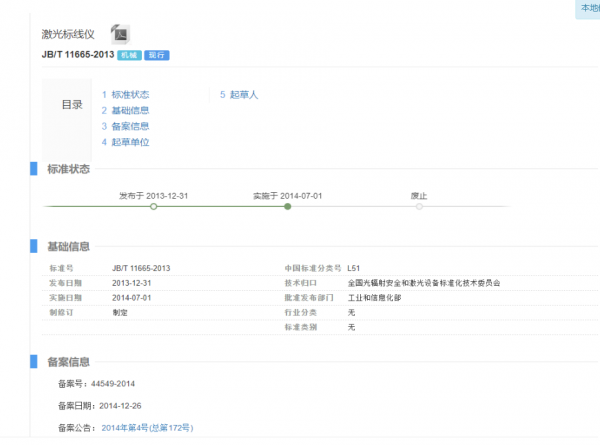This screenshot has height=445, width=600.
Task: Click the standard number JB/T 11665-2013 heading
Action: point(78,54)
